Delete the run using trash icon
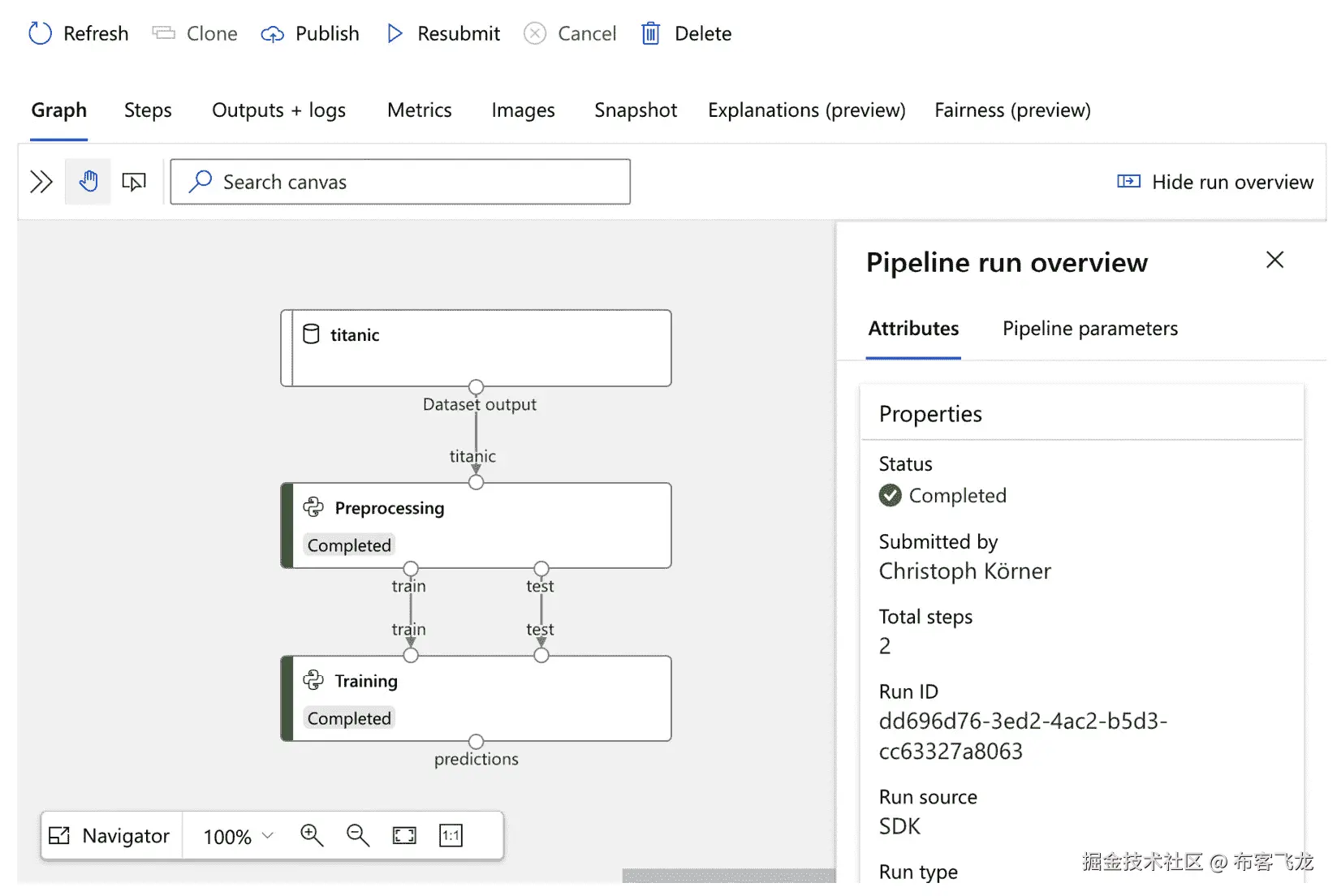Viewport: 1337px width, 896px height. coord(651,33)
